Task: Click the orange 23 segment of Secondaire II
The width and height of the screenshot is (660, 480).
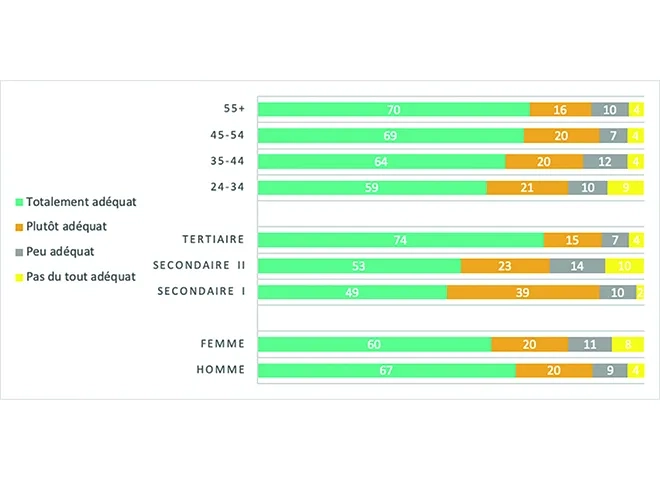Action: (x=505, y=266)
